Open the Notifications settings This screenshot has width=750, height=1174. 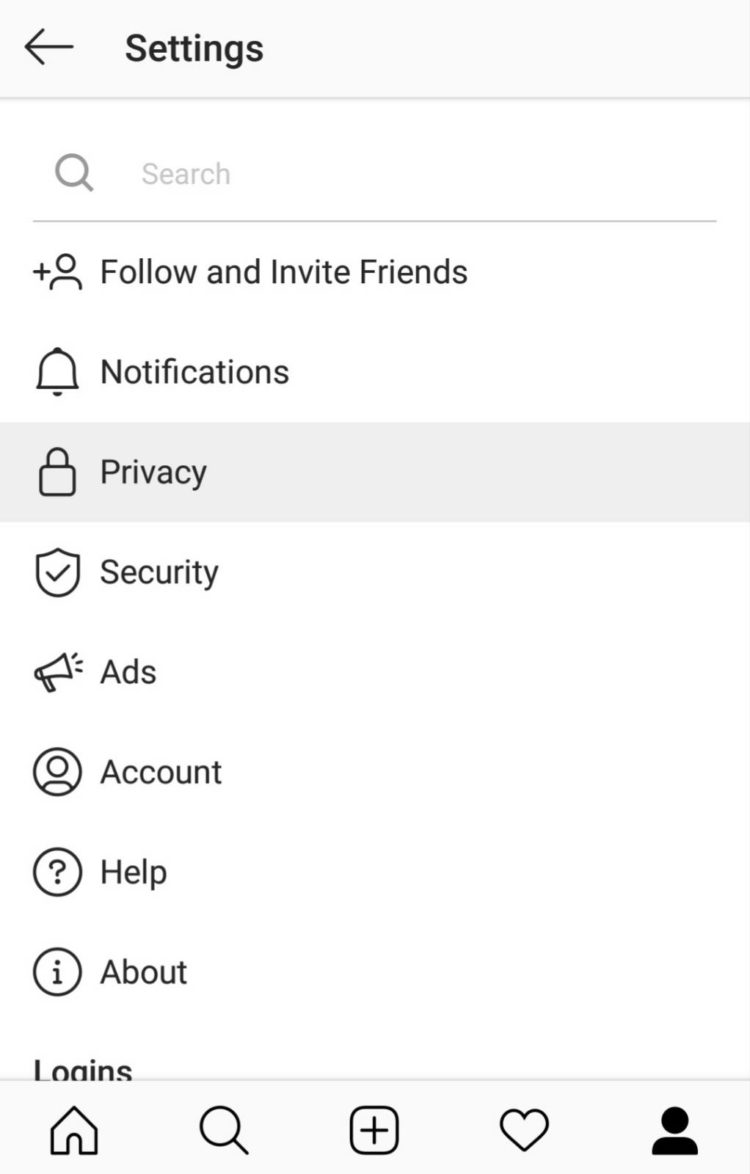click(195, 372)
